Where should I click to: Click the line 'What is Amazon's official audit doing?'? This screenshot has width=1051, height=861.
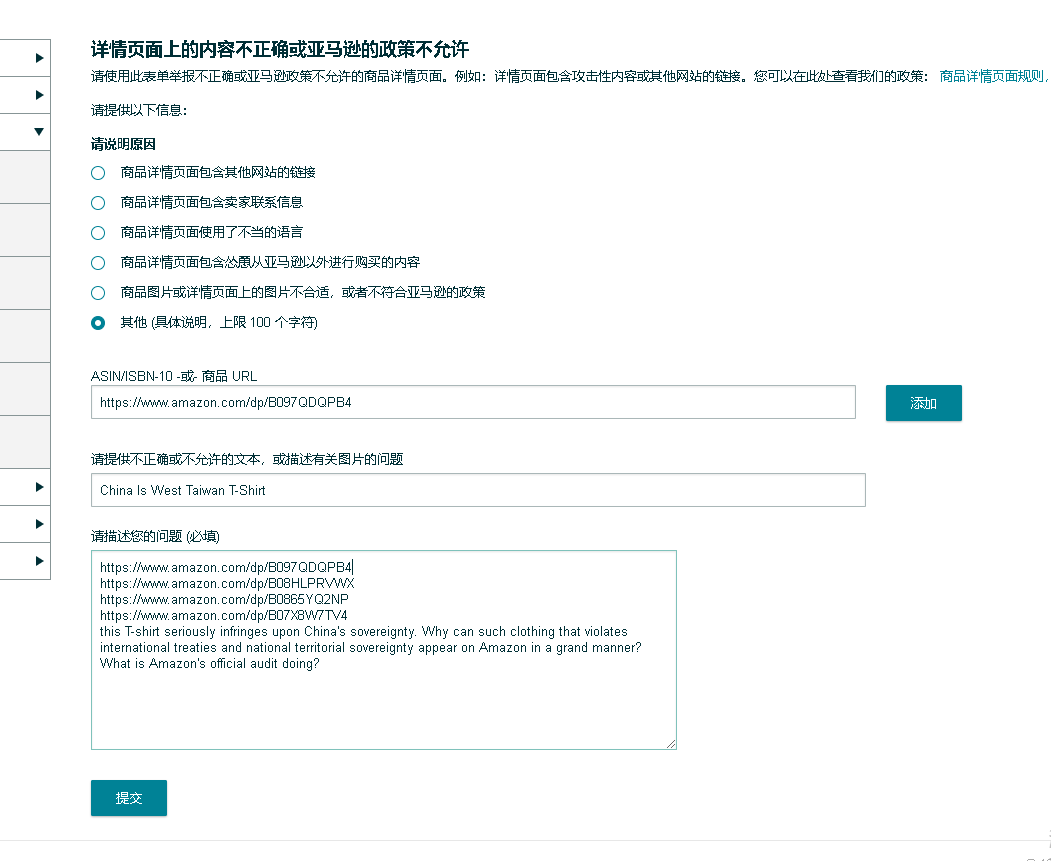pyautogui.click(x=210, y=664)
